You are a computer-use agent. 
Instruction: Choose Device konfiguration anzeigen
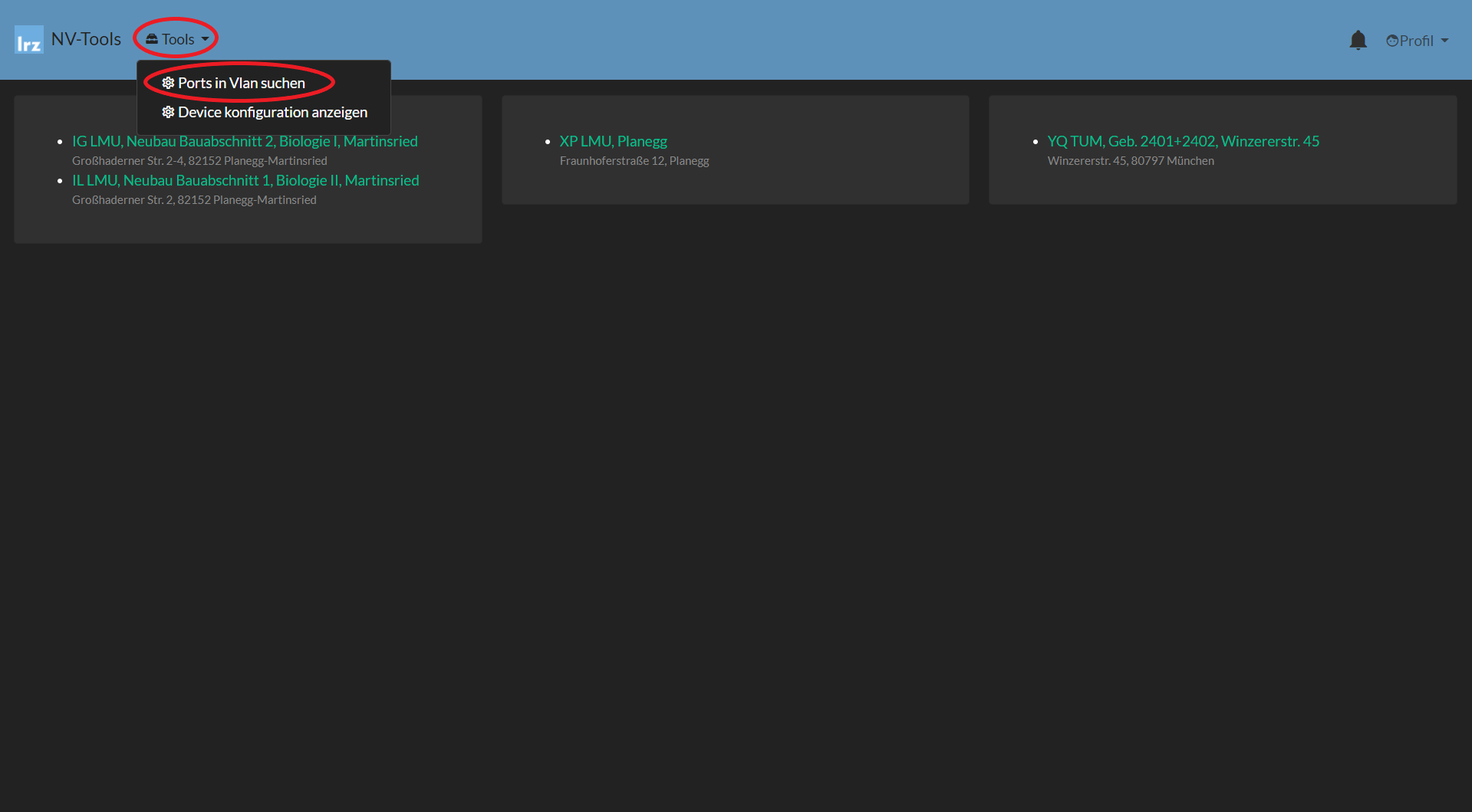272,112
